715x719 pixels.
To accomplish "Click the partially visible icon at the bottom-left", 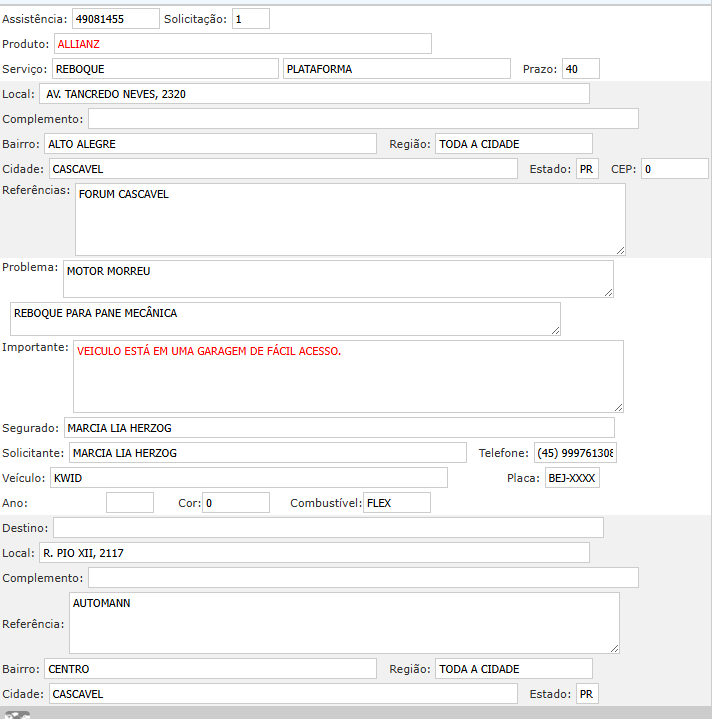I will point(18,714).
